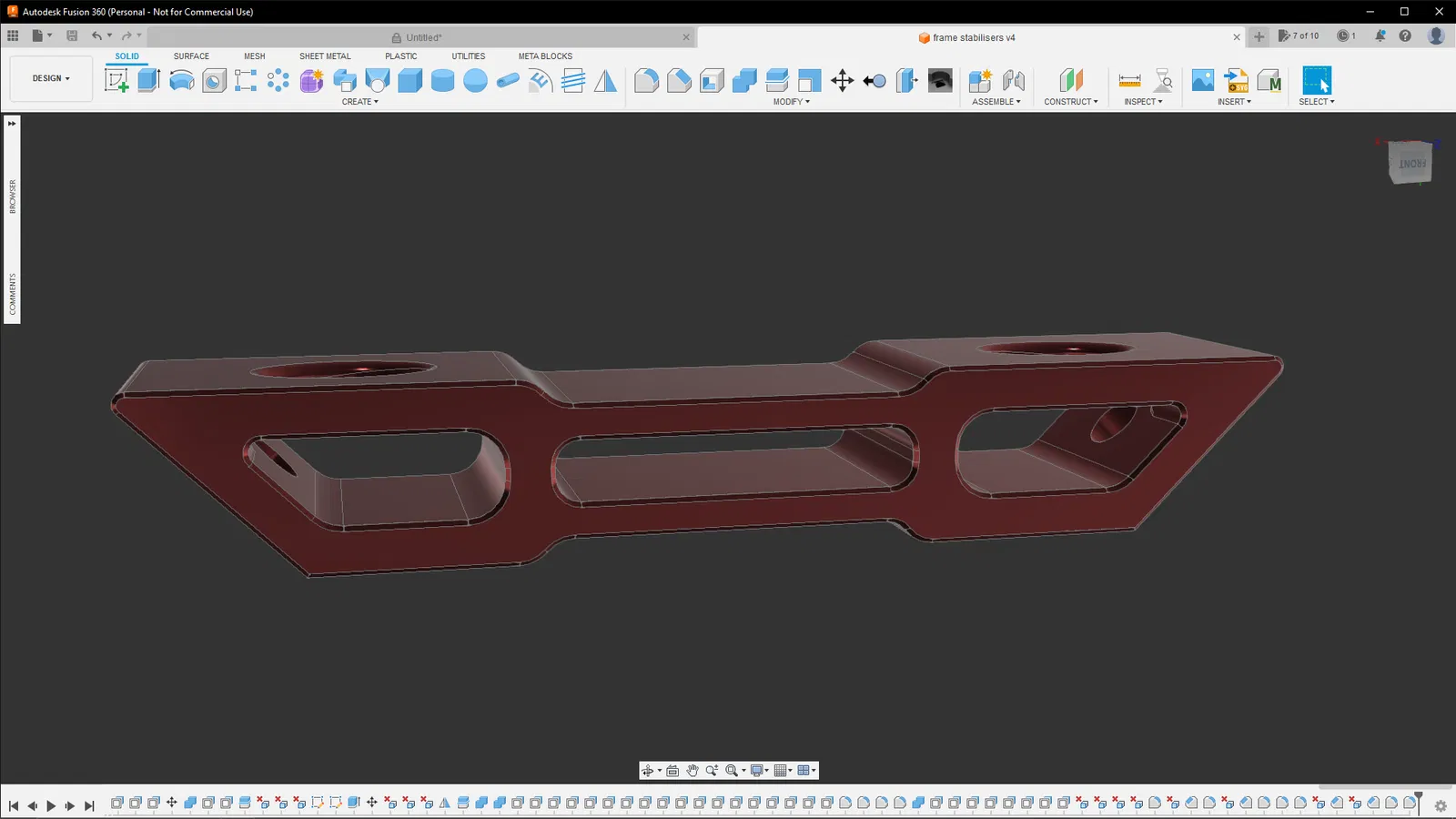Click the ViewCube front face
Image resolution: width=1456 pixels, height=819 pixels.
coord(1410,165)
